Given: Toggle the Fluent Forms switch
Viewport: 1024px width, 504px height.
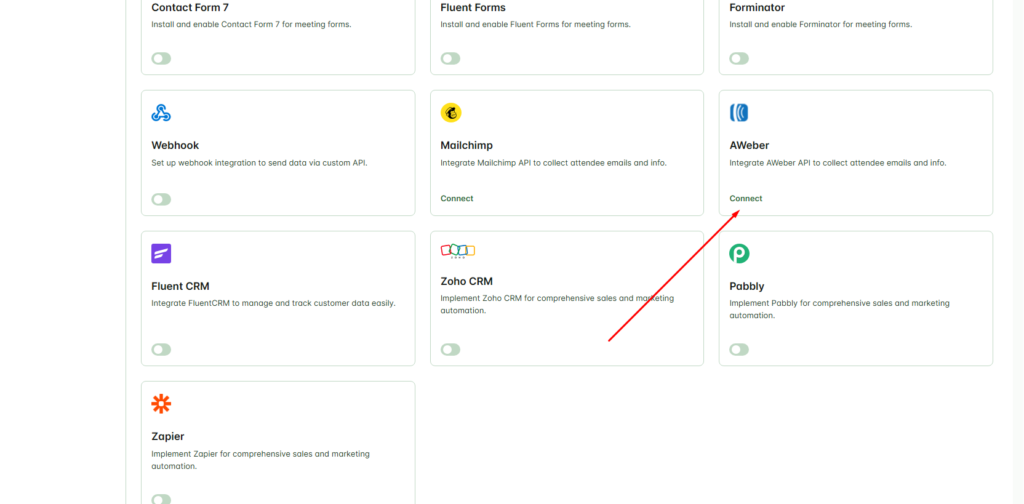Looking at the screenshot, I should click(x=451, y=58).
